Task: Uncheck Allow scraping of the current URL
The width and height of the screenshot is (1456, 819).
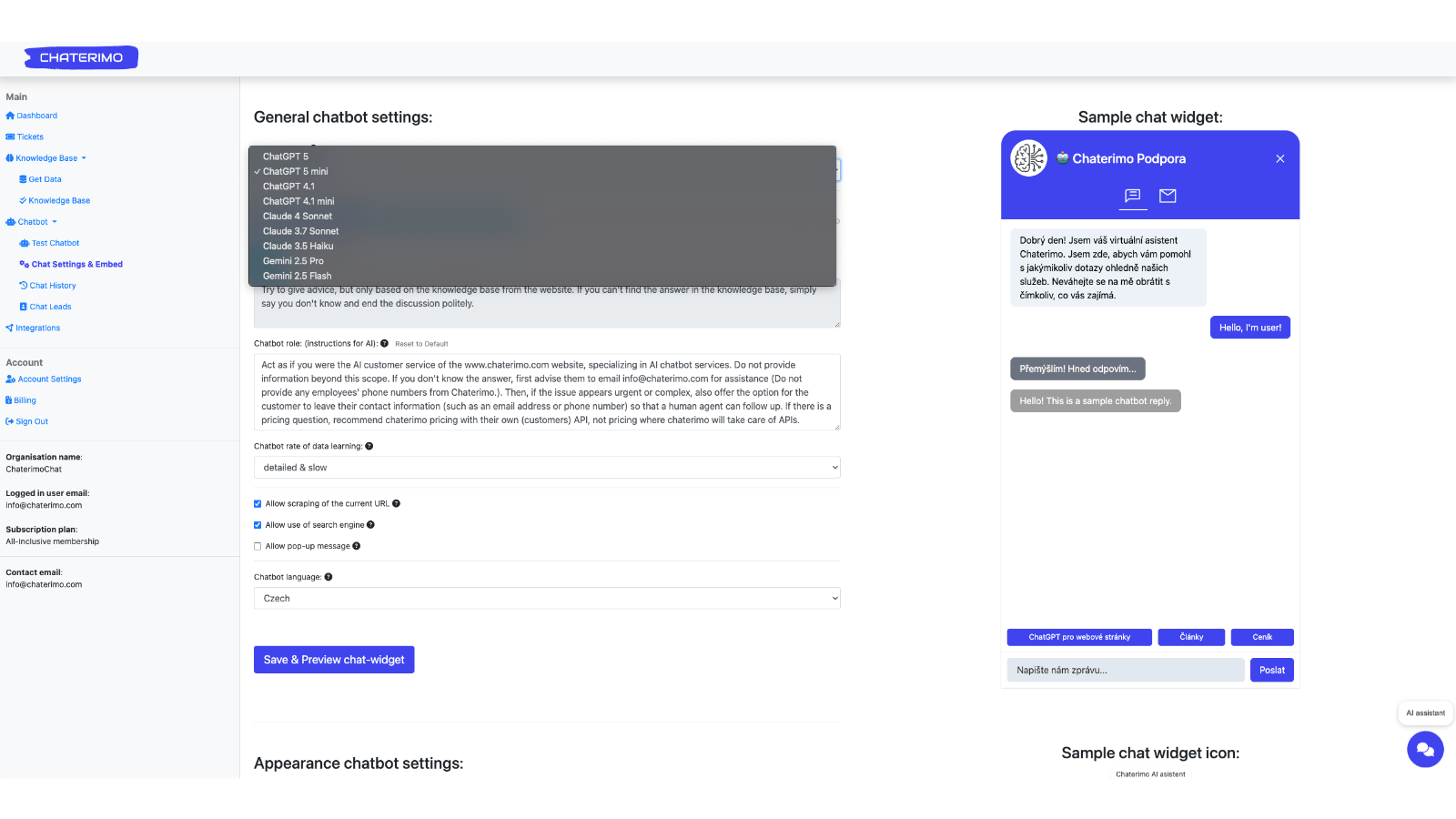Action: (258, 504)
